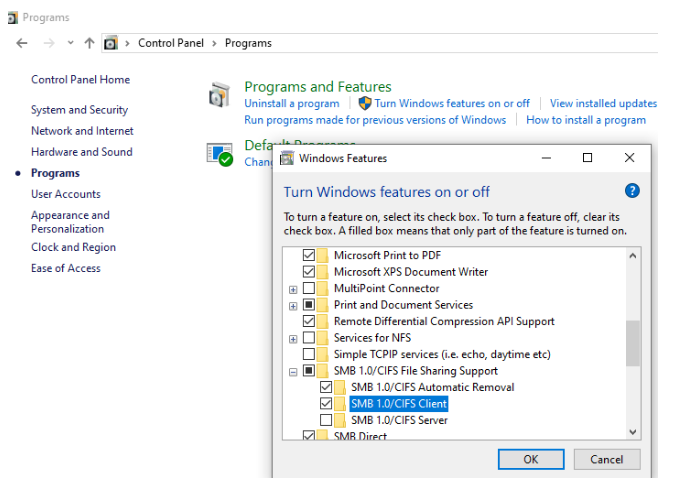The width and height of the screenshot is (676, 500).
Task: Click the SMB 1.0/CIFS Server folder icon
Action: 340,420
